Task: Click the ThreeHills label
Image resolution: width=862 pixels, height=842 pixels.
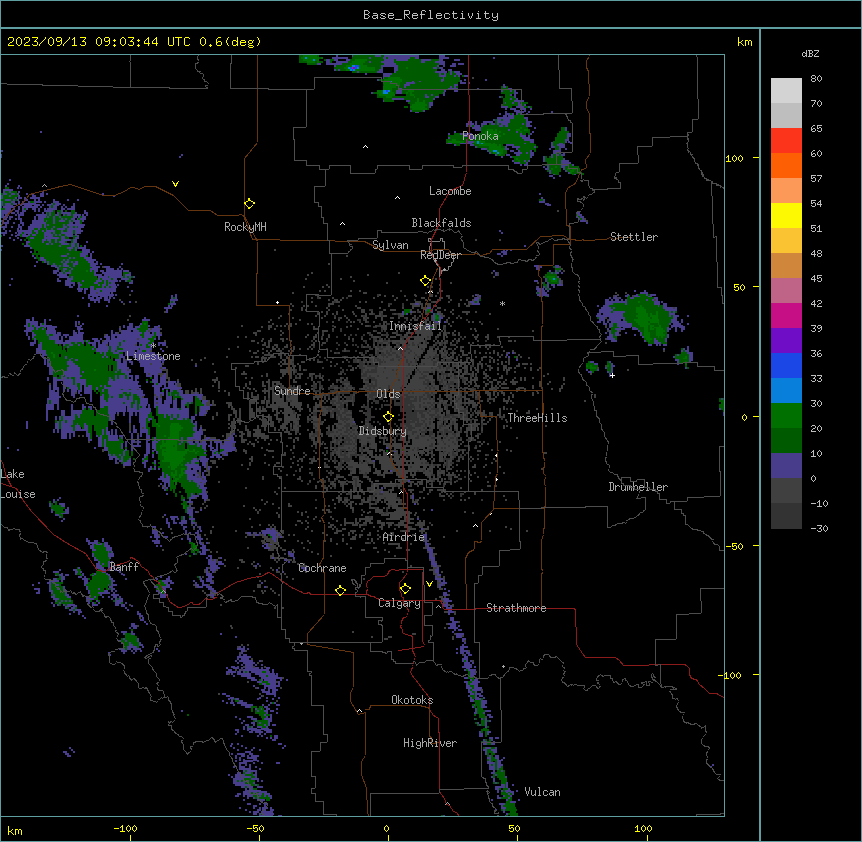Action: pyautogui.click(x=537, y=418)
